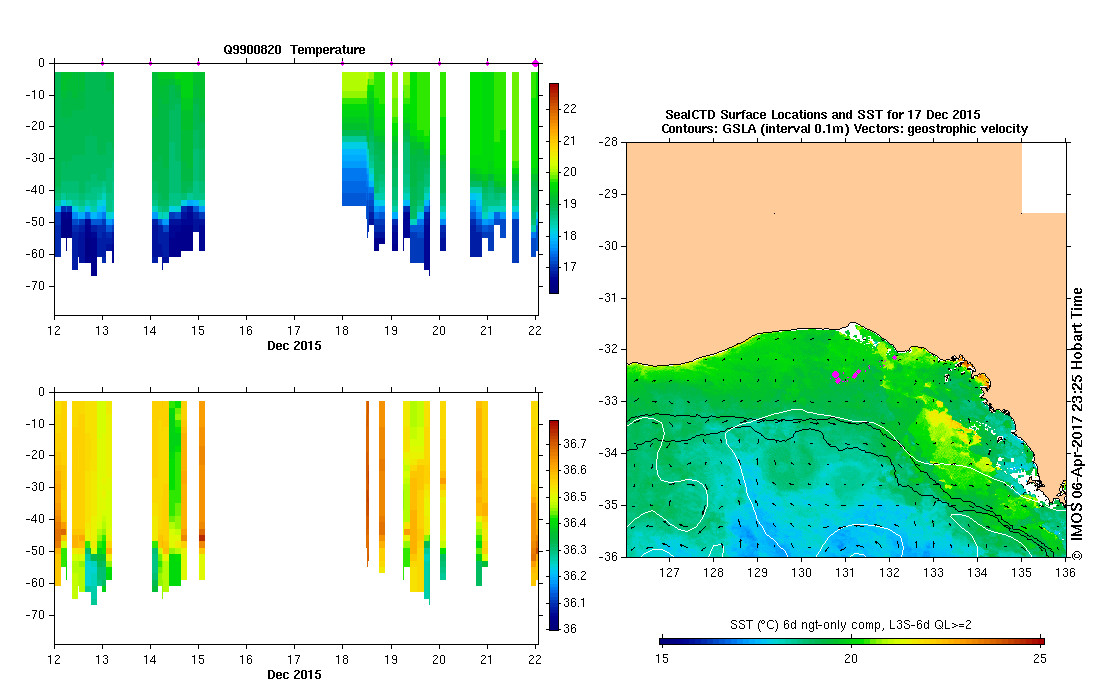Click the magenta marker above day 18 on the temperature plot's top axis
This screenshot has width=1099, height=700.
342,63
